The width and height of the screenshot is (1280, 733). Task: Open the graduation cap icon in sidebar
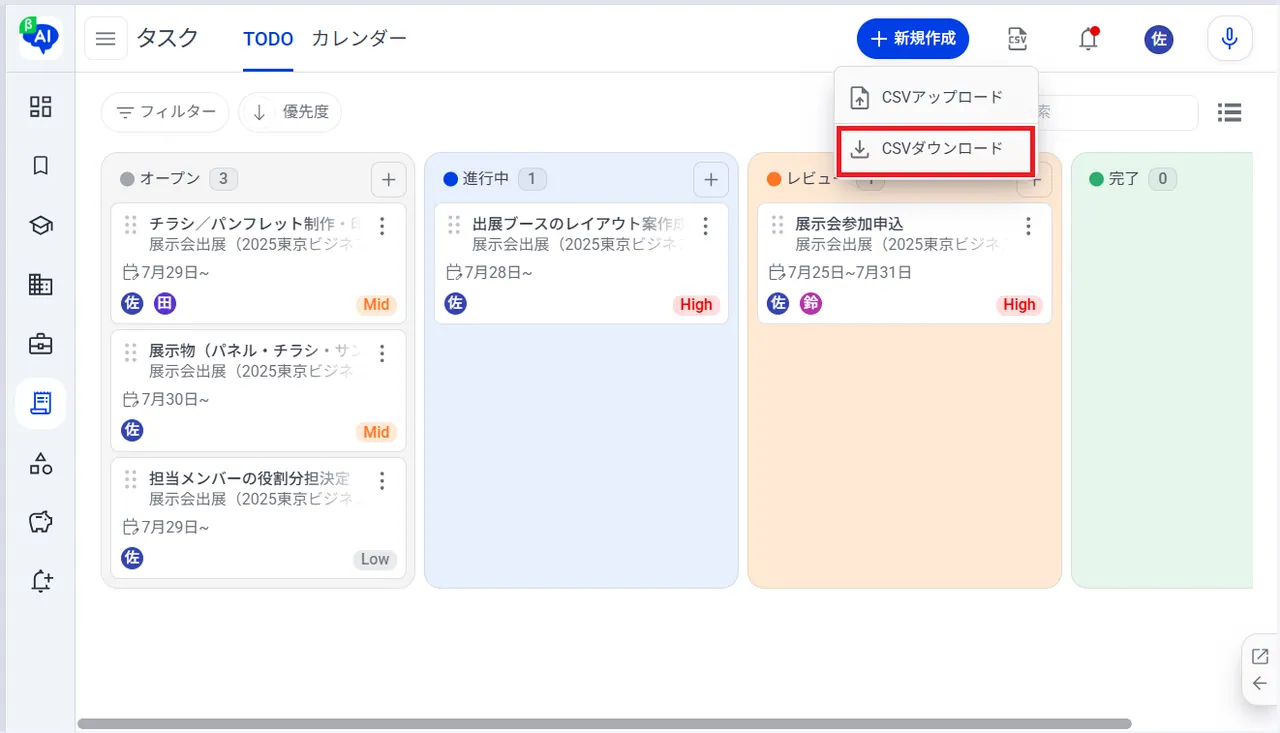tap(41, 226)
